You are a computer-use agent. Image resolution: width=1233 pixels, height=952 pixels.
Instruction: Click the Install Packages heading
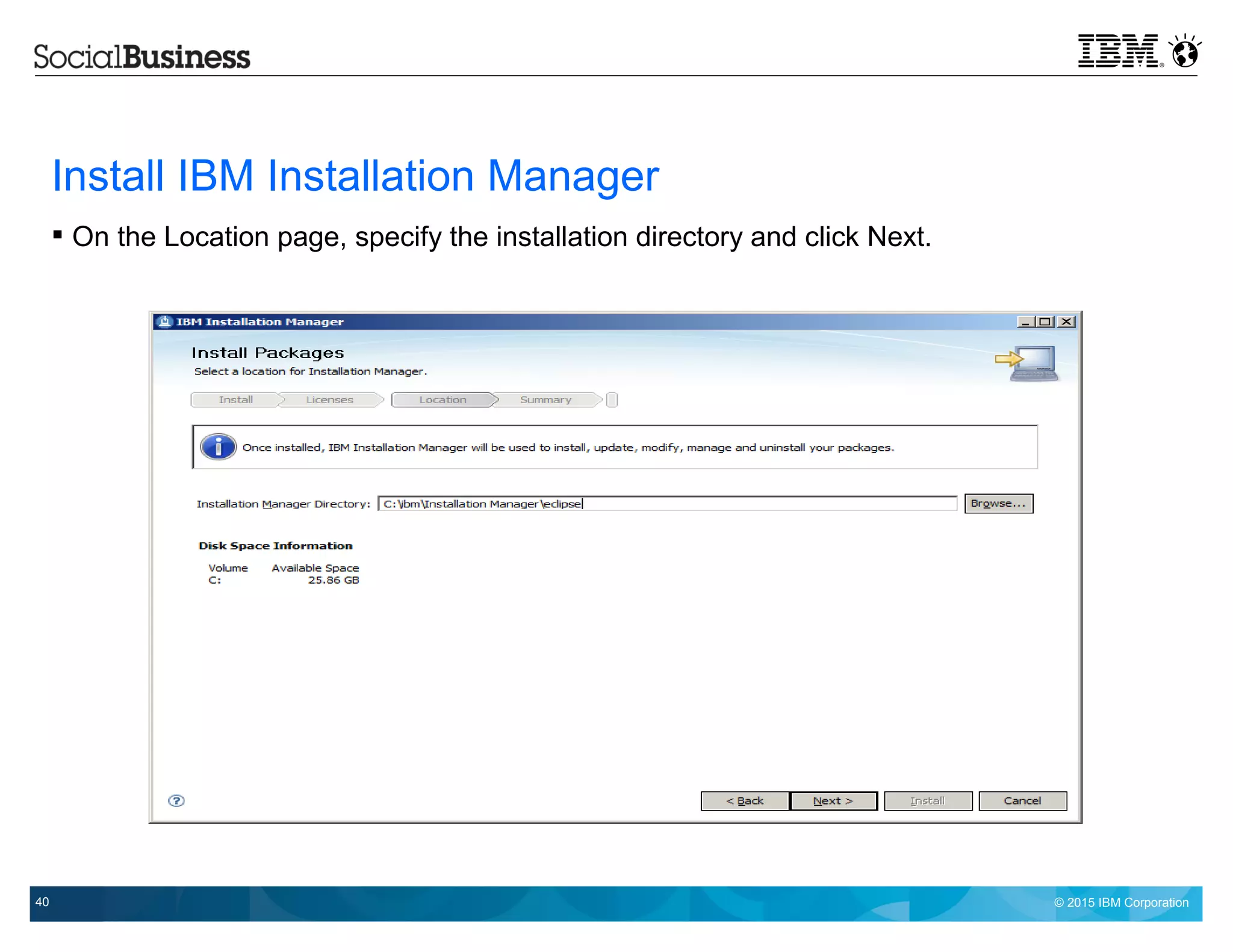(268, 353)
